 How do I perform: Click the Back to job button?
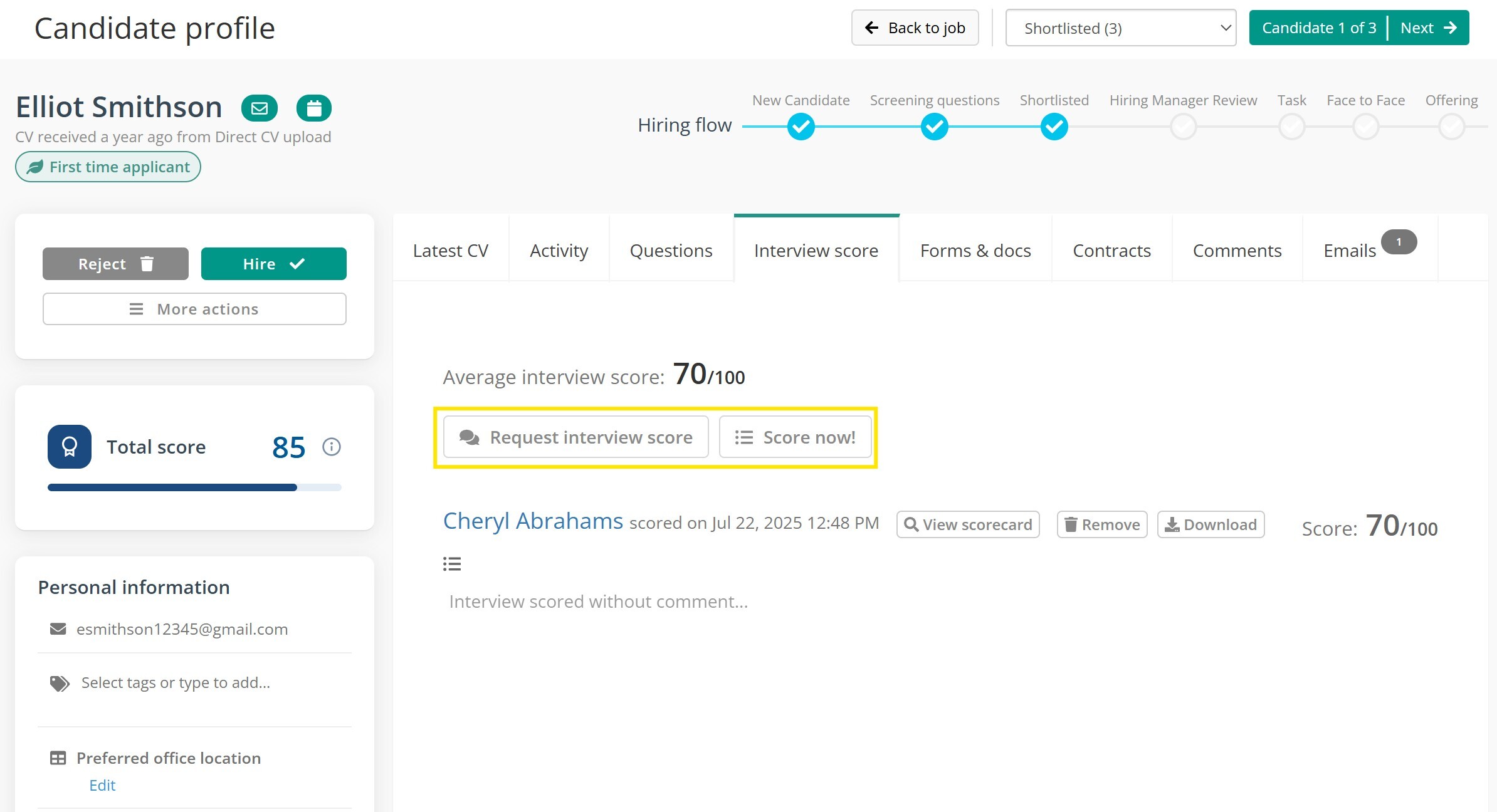point(915,28)
